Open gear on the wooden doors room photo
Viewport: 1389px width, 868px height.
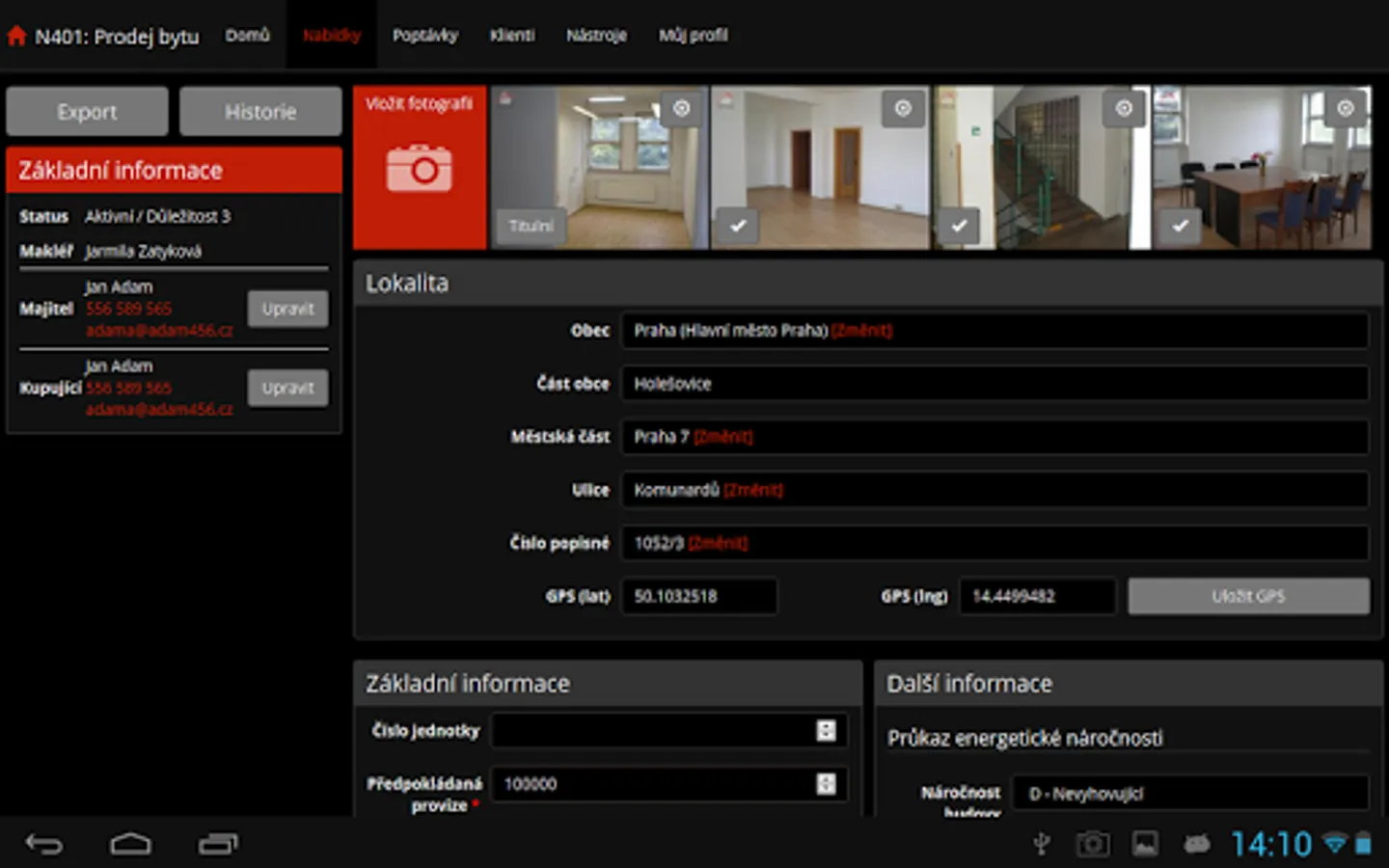[903, 109]
